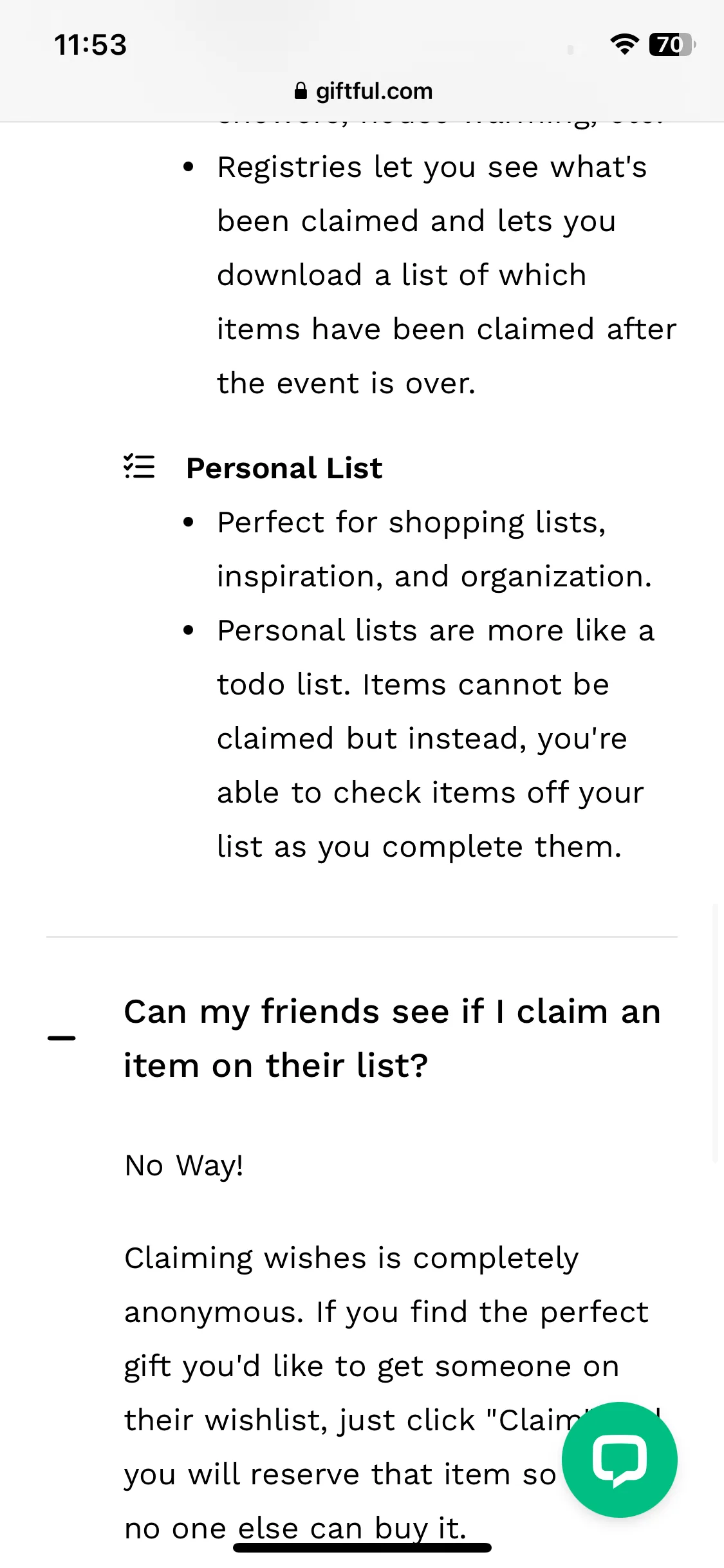Click the page scrollbar on right edge
Image resolution: width=724 pixels, height=1568 pixels.
pos(715,1032)
